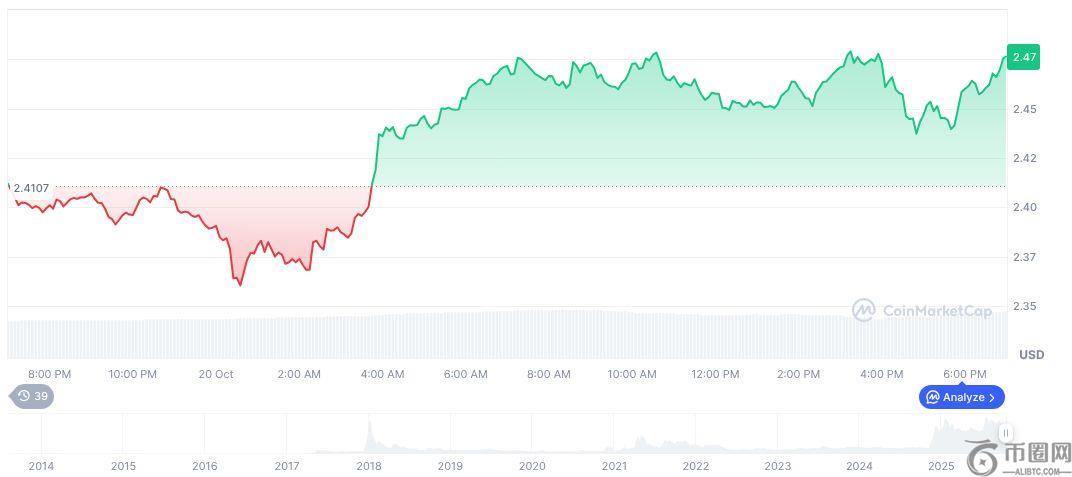Select 2020 on the year navigator
Screen dimensions: 1072x477
532,466
